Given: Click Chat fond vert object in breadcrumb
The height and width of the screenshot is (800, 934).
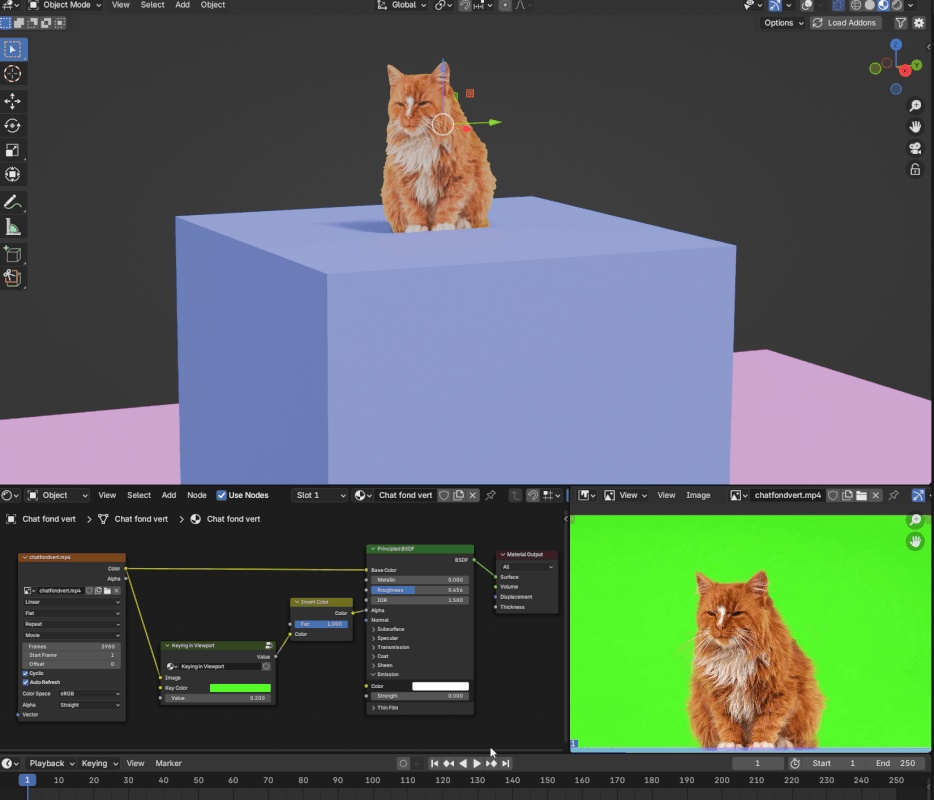Looking at the screenshot, I should (x=49, y=519).
